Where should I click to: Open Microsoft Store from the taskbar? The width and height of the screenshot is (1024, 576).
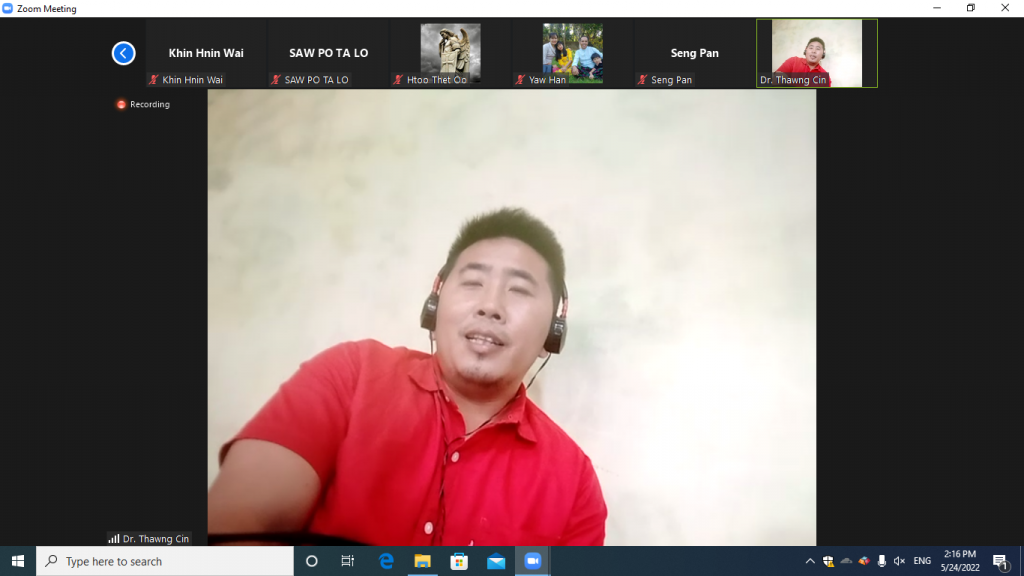coord(459,561)
